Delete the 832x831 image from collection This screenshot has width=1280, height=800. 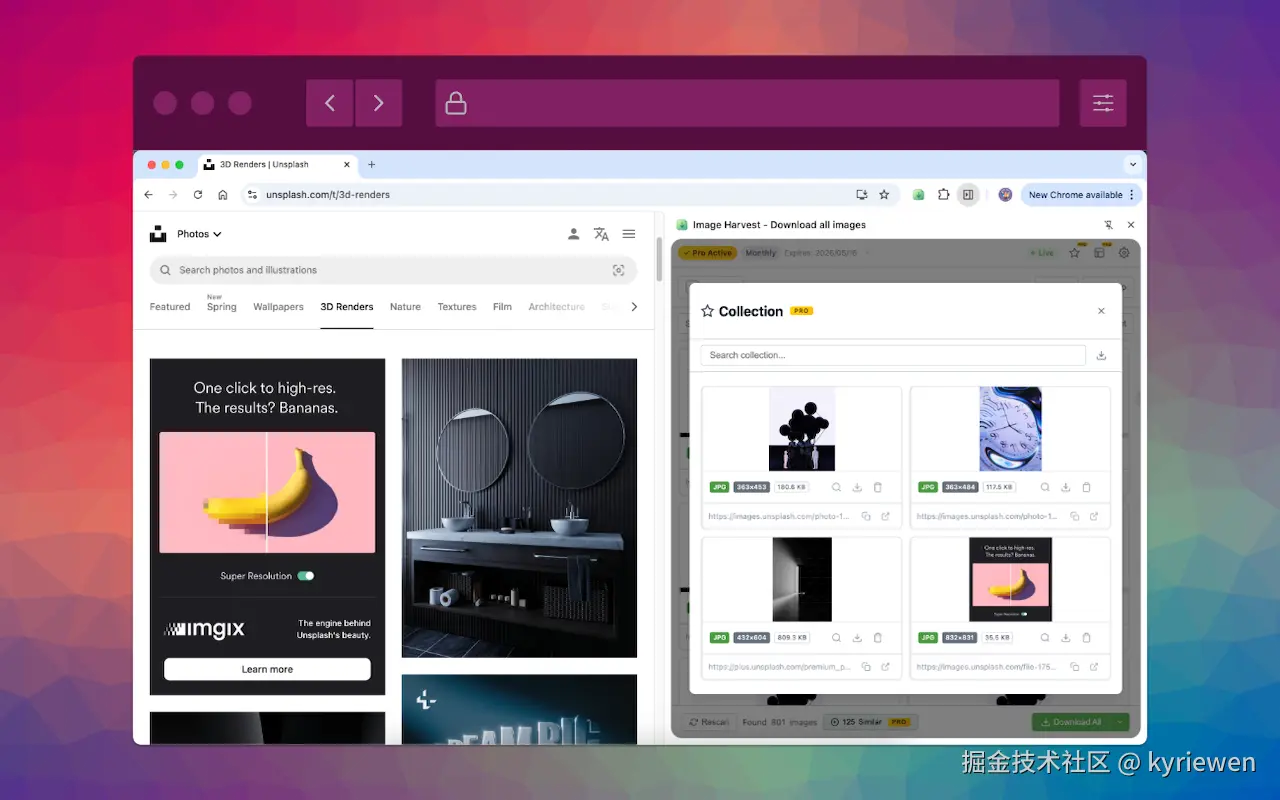point(1086,637)
